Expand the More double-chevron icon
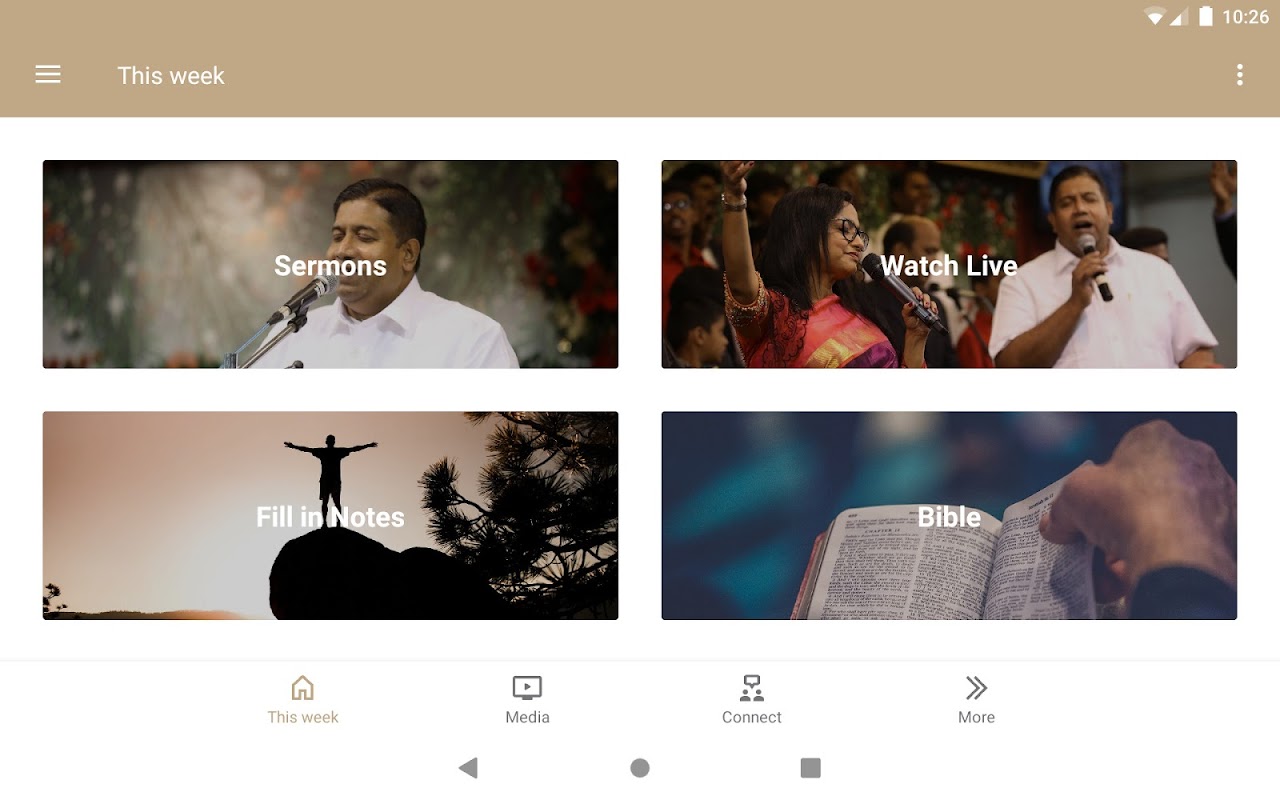This screenshot has height=800, width=1280. 976,688
